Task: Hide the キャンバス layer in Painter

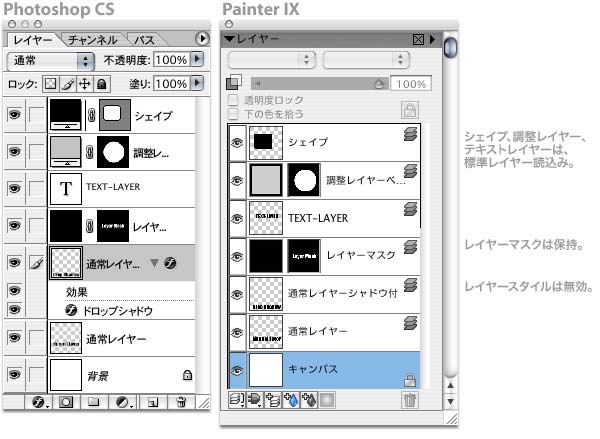Action: [x=237, y=369]
